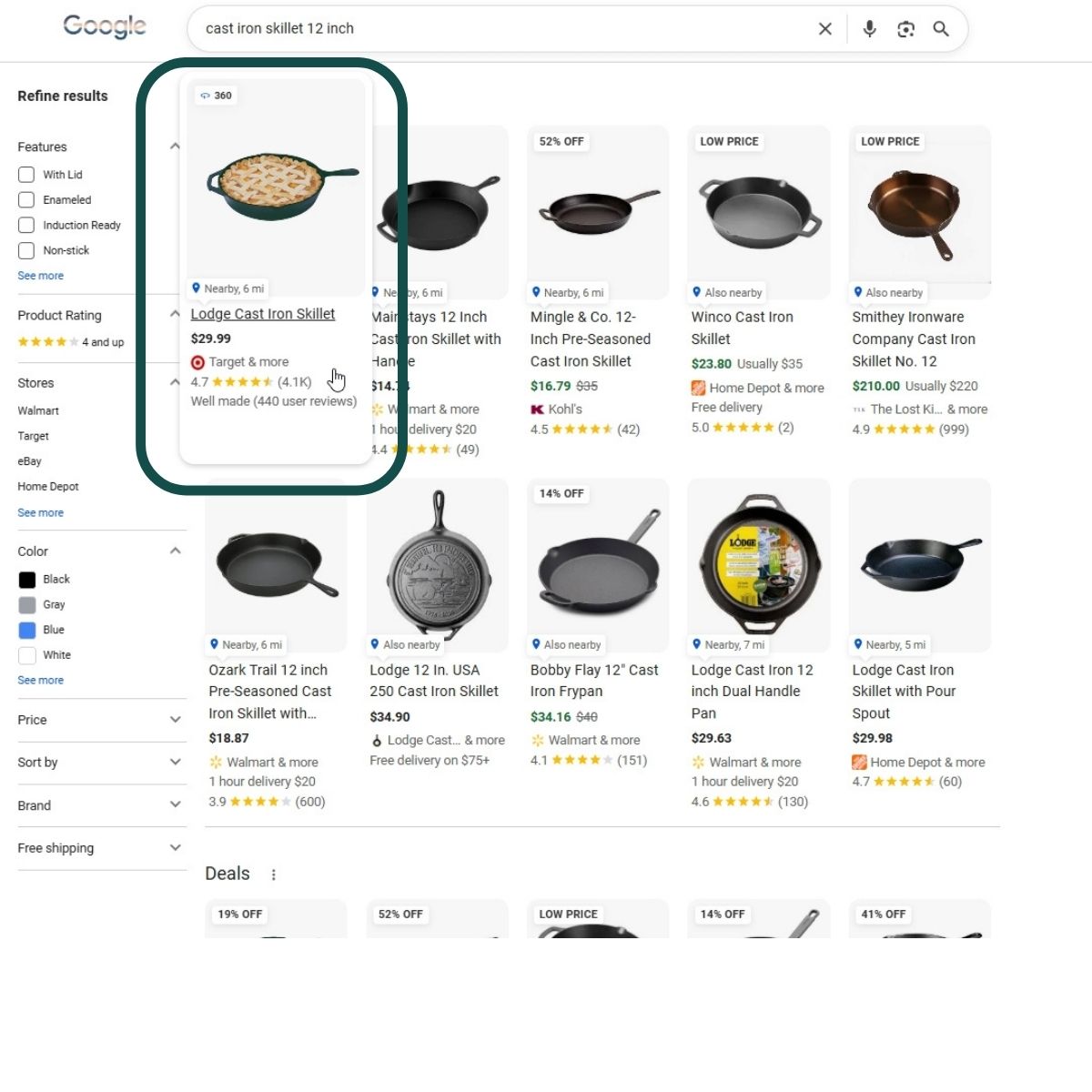Image resolution: width=1092 pixels, height=1092 pixels.
Task: Open Bobby Flay 12" Frypan listing
Action: click(x=594, y=681)
